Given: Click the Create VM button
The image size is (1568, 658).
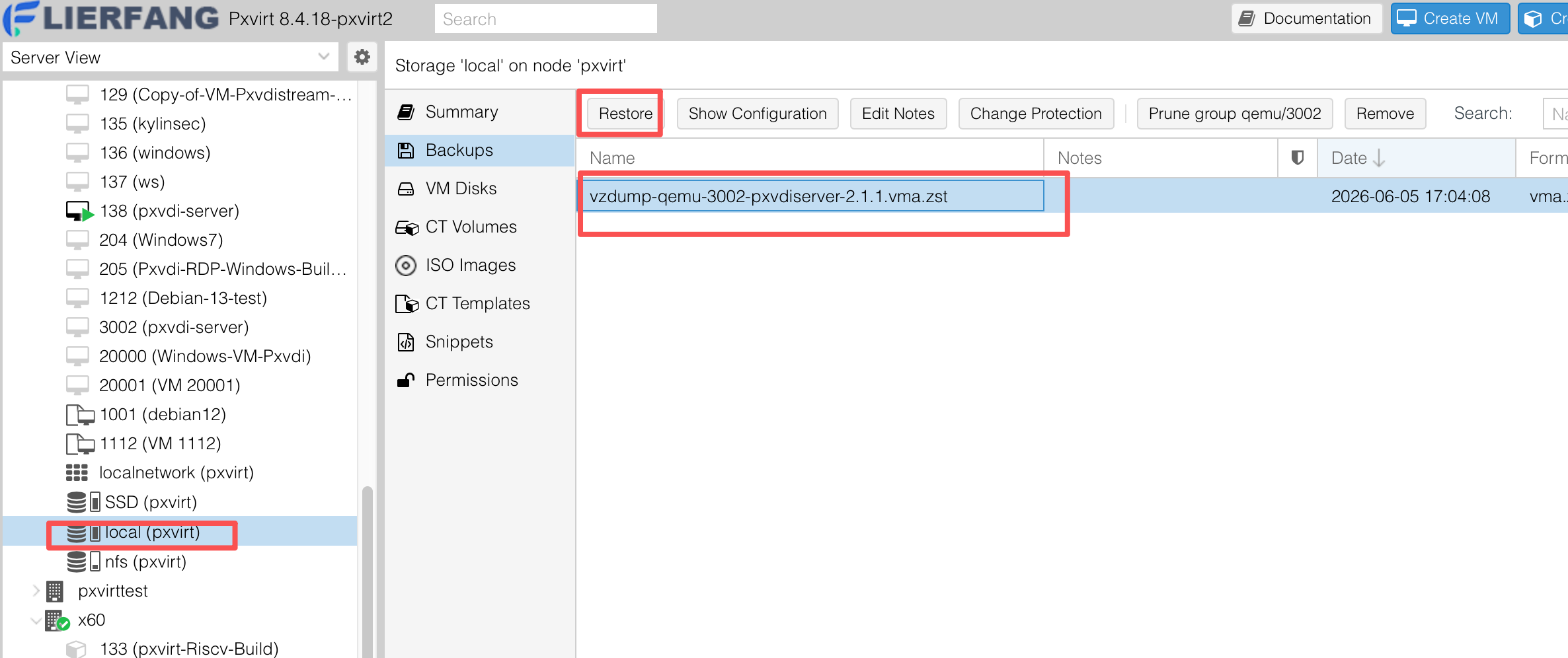Looking at the screenshot, I should 1450,18.
